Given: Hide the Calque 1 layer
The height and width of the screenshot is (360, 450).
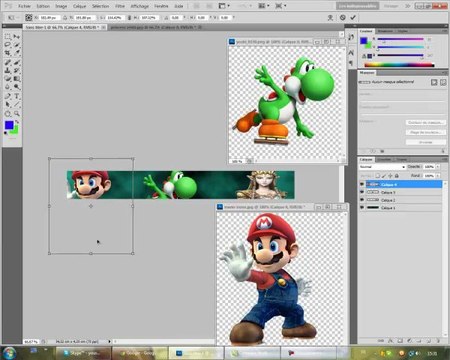Looking at the screenshot, I should pos(362,208).
